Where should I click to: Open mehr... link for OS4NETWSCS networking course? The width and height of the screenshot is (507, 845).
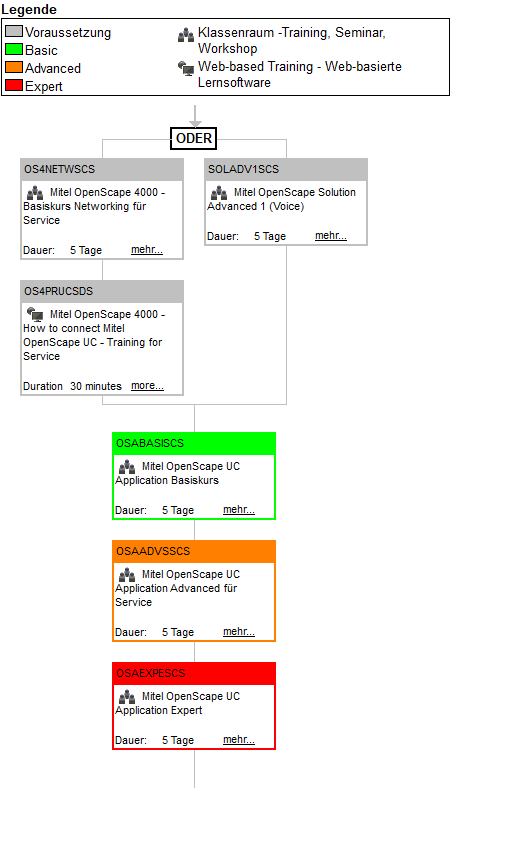pos(147,250)
